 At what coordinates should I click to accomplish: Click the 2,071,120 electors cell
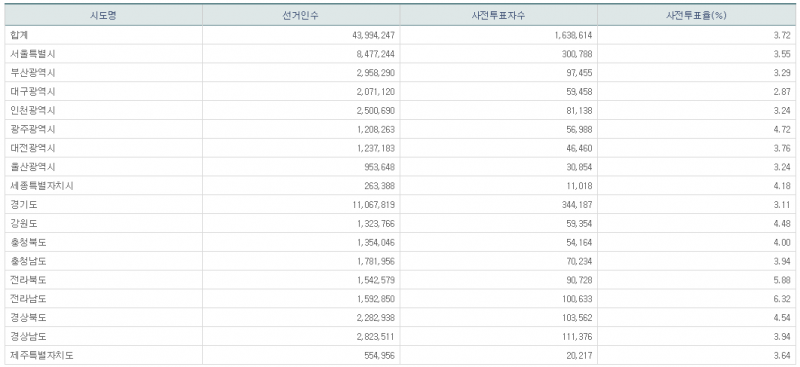376,92
